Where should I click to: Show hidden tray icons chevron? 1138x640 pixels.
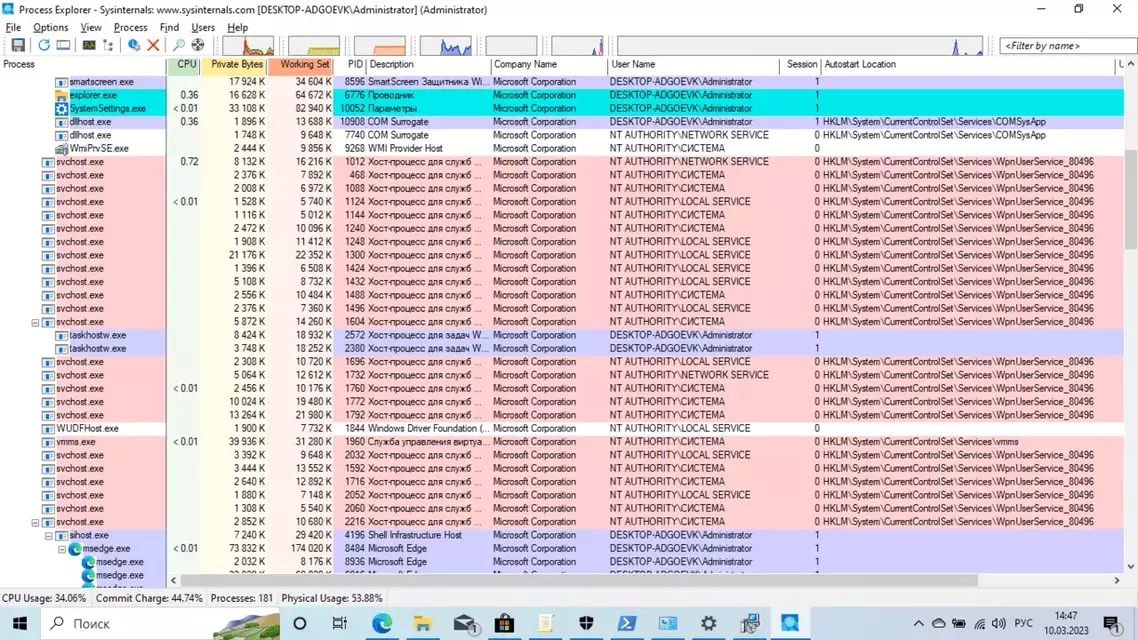918,623
